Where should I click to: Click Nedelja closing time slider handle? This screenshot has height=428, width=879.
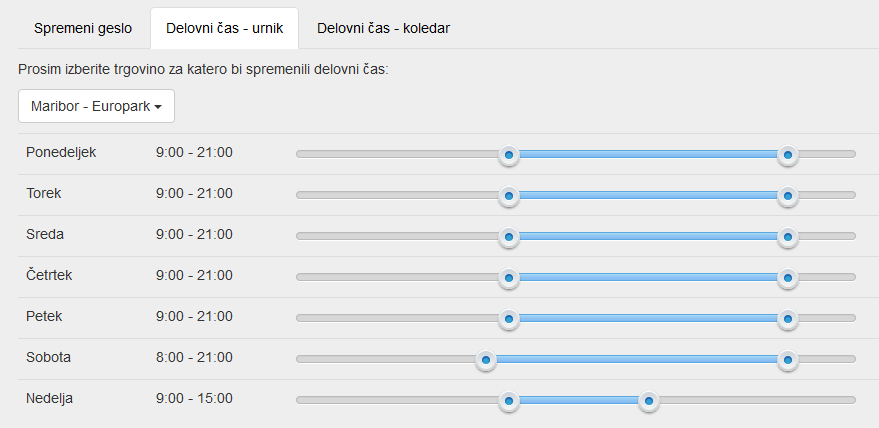coord(648,401)
